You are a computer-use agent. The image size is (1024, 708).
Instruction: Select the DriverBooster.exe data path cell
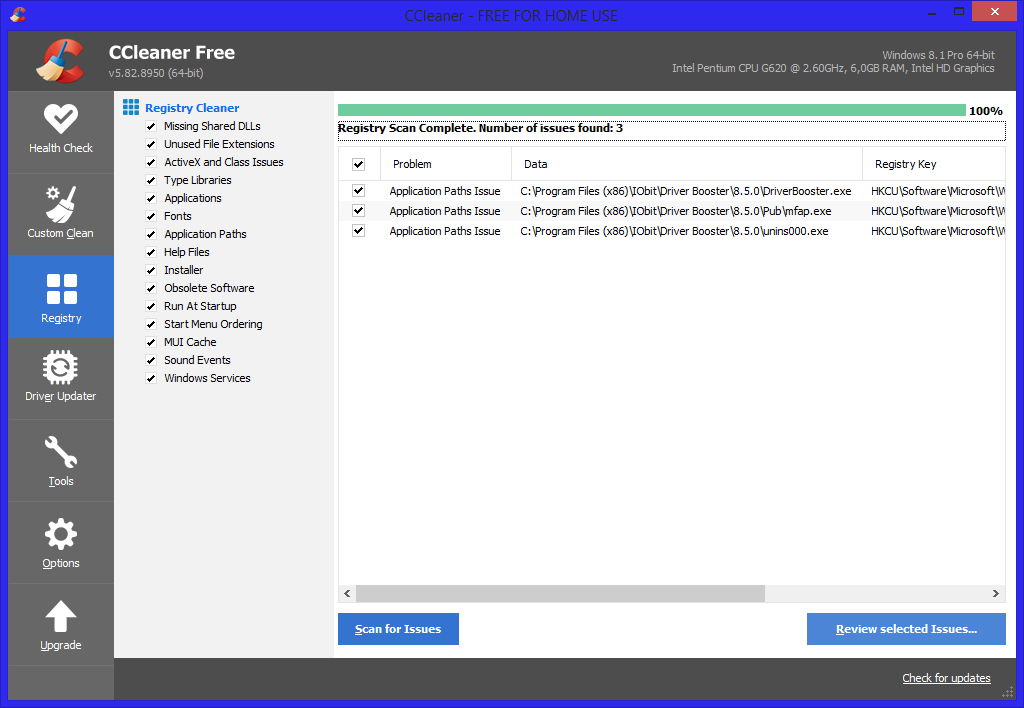(686, 191)
